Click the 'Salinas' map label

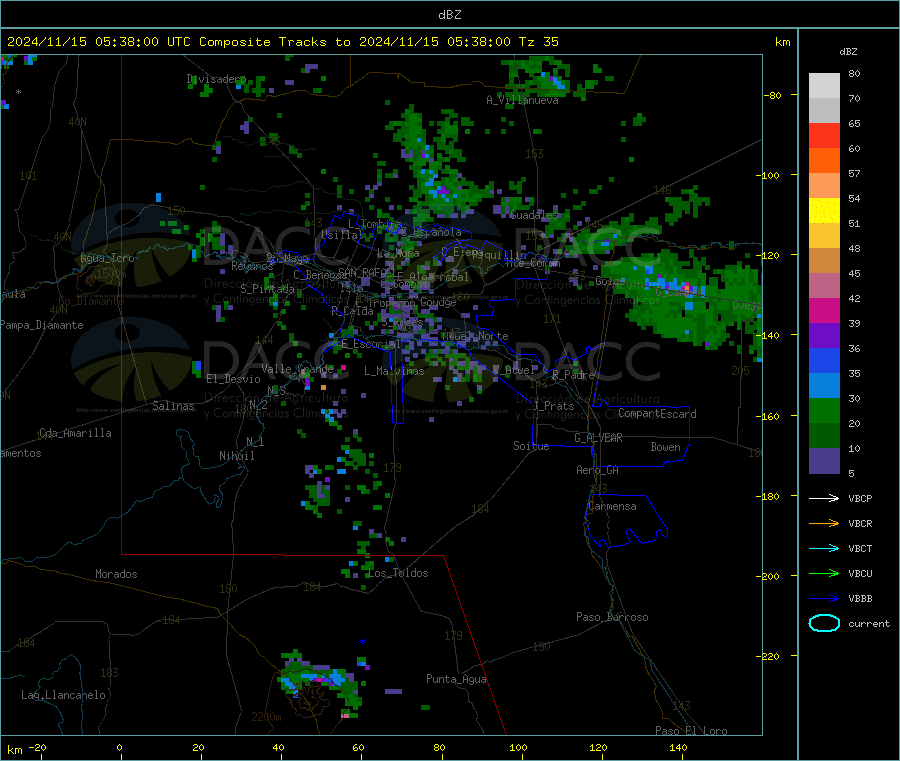pos(173,406)
